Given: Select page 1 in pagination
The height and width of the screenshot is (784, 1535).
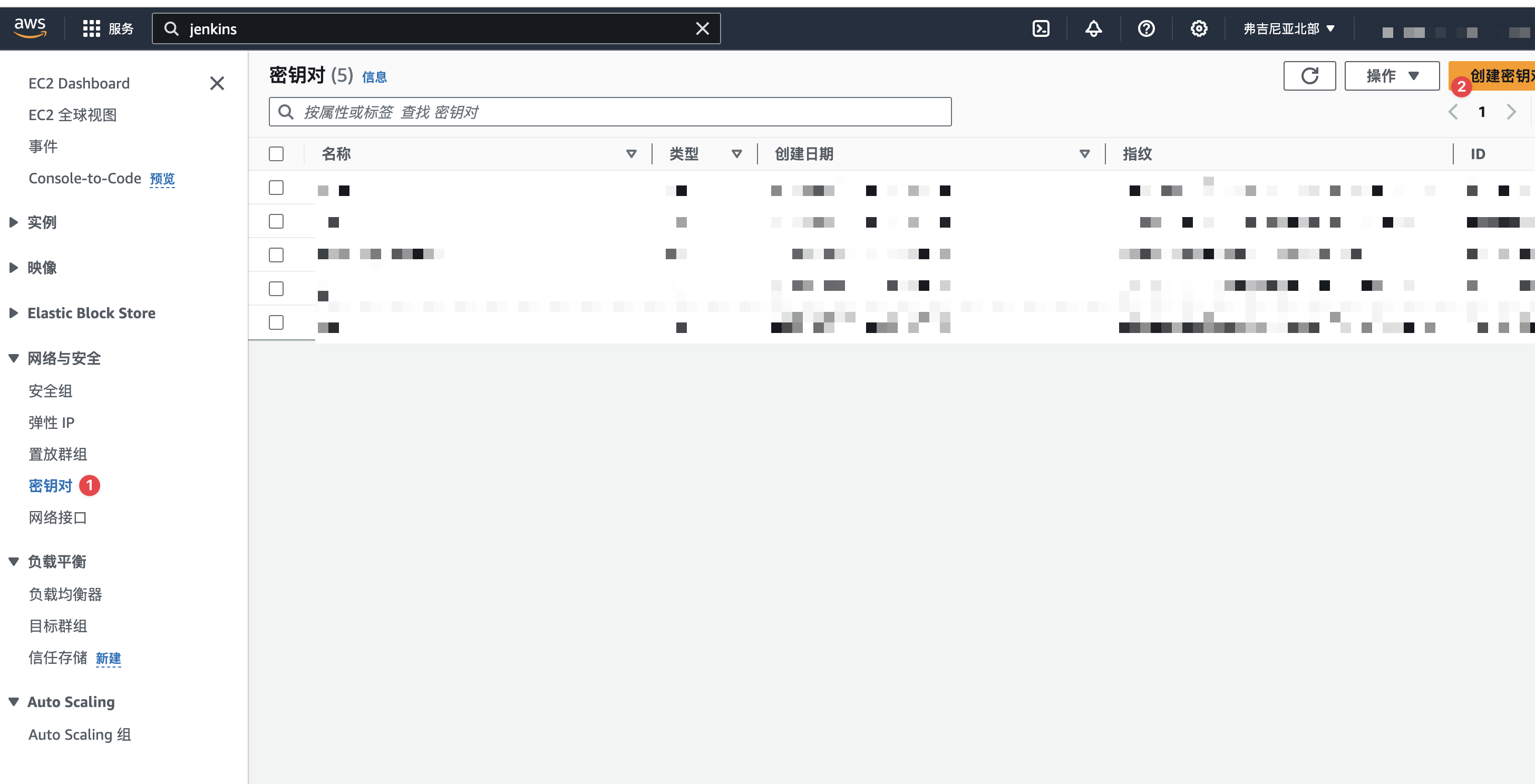Looking at the screenshot, I should [1481, 112].
